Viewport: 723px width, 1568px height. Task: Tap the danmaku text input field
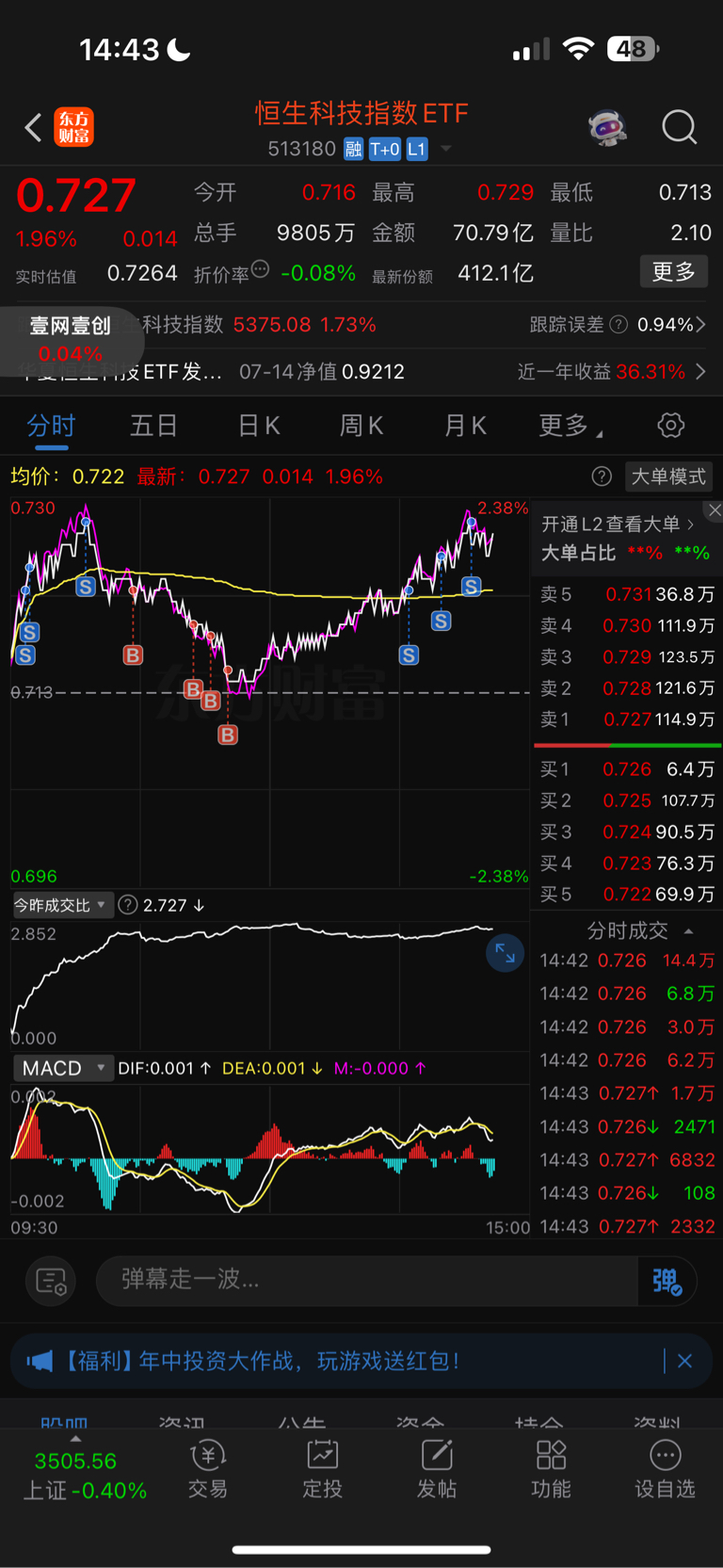click(x=367, y=1280)
